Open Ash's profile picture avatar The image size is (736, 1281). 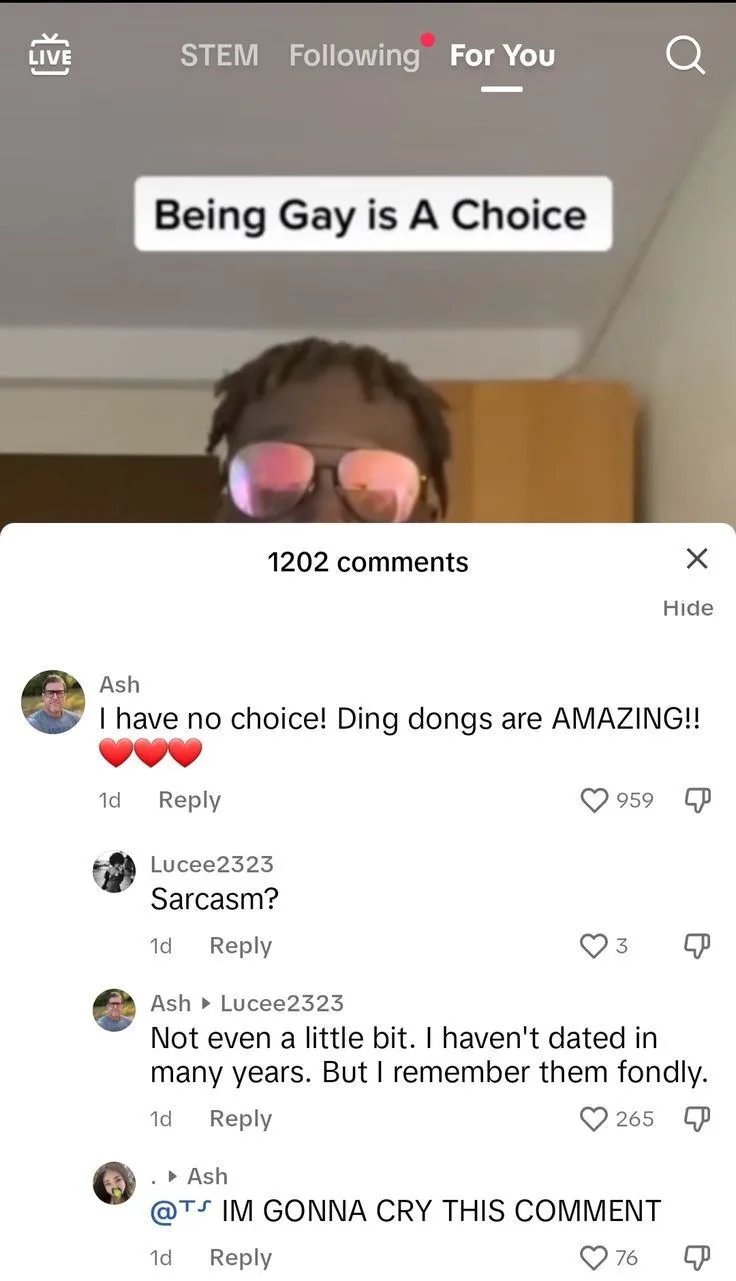tap(53, 702)
